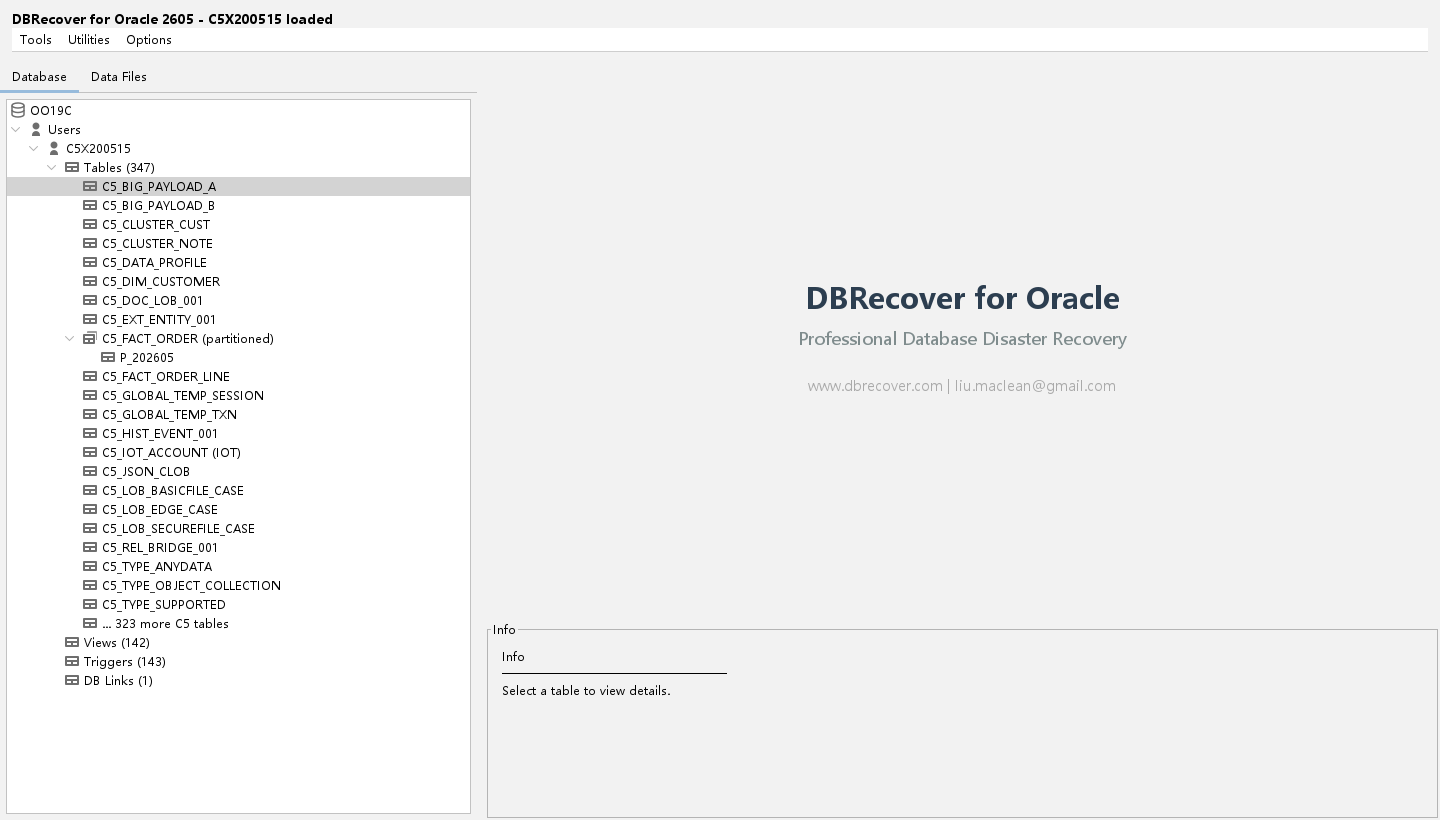This screenshot has width=1440, height=820.
Task: Click the Tables (347) folder icon
Action: click(72, 168)
